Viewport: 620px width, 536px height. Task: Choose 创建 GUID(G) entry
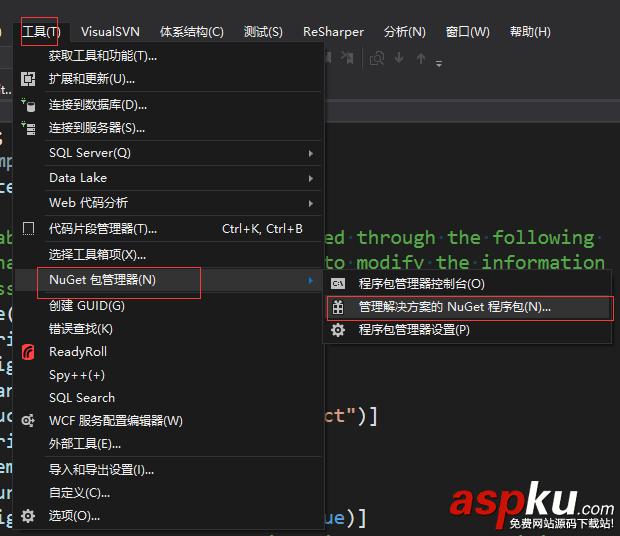(x=87, y=306)
